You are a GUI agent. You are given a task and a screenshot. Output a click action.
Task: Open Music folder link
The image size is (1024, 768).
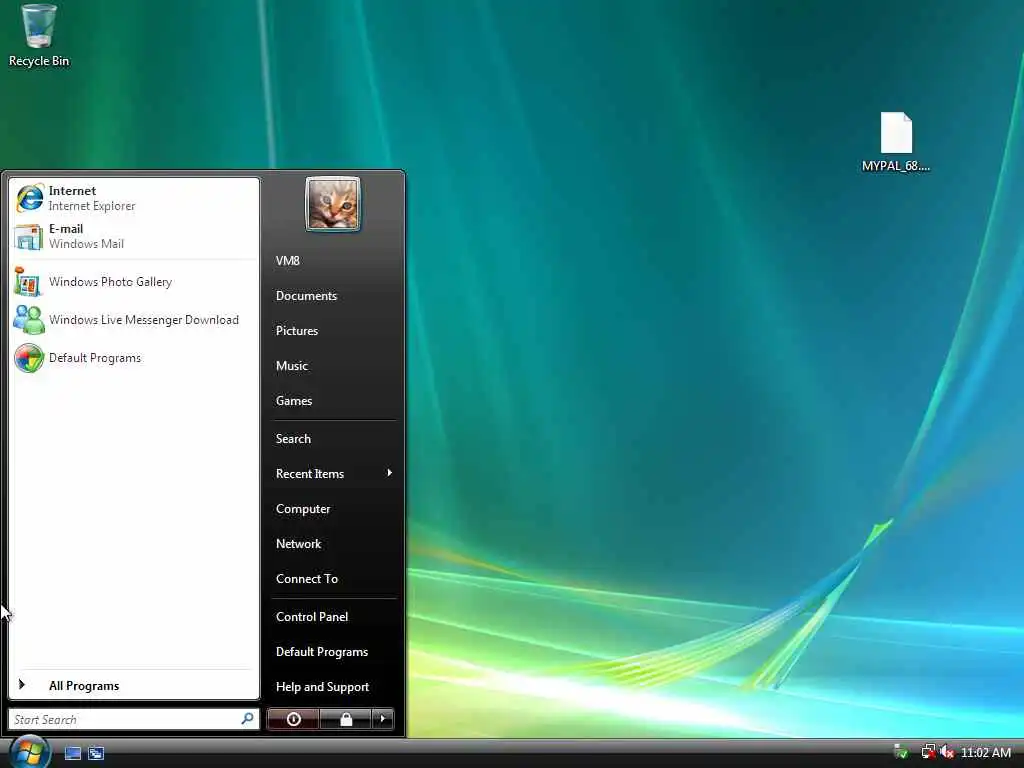333,366
